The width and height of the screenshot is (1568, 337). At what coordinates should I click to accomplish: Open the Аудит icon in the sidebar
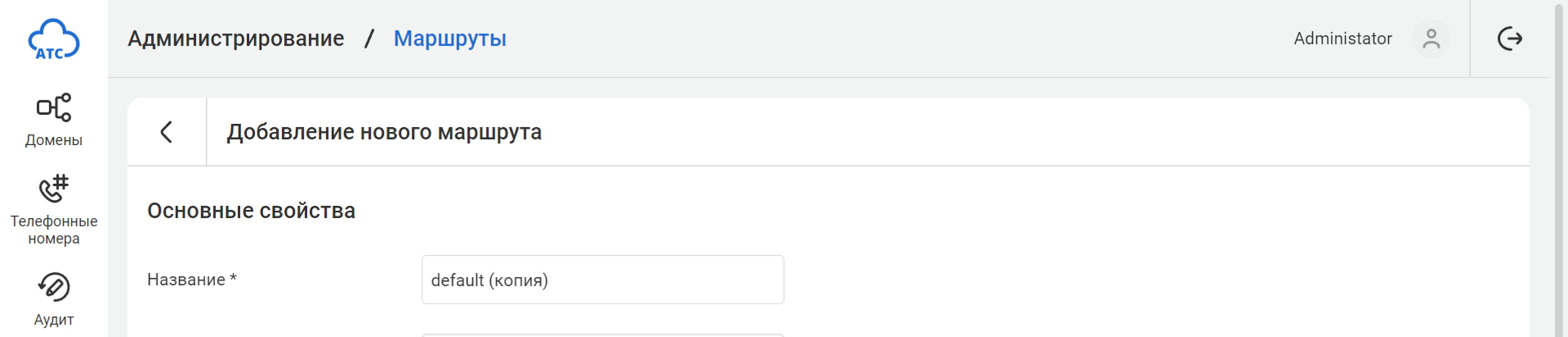54,287
